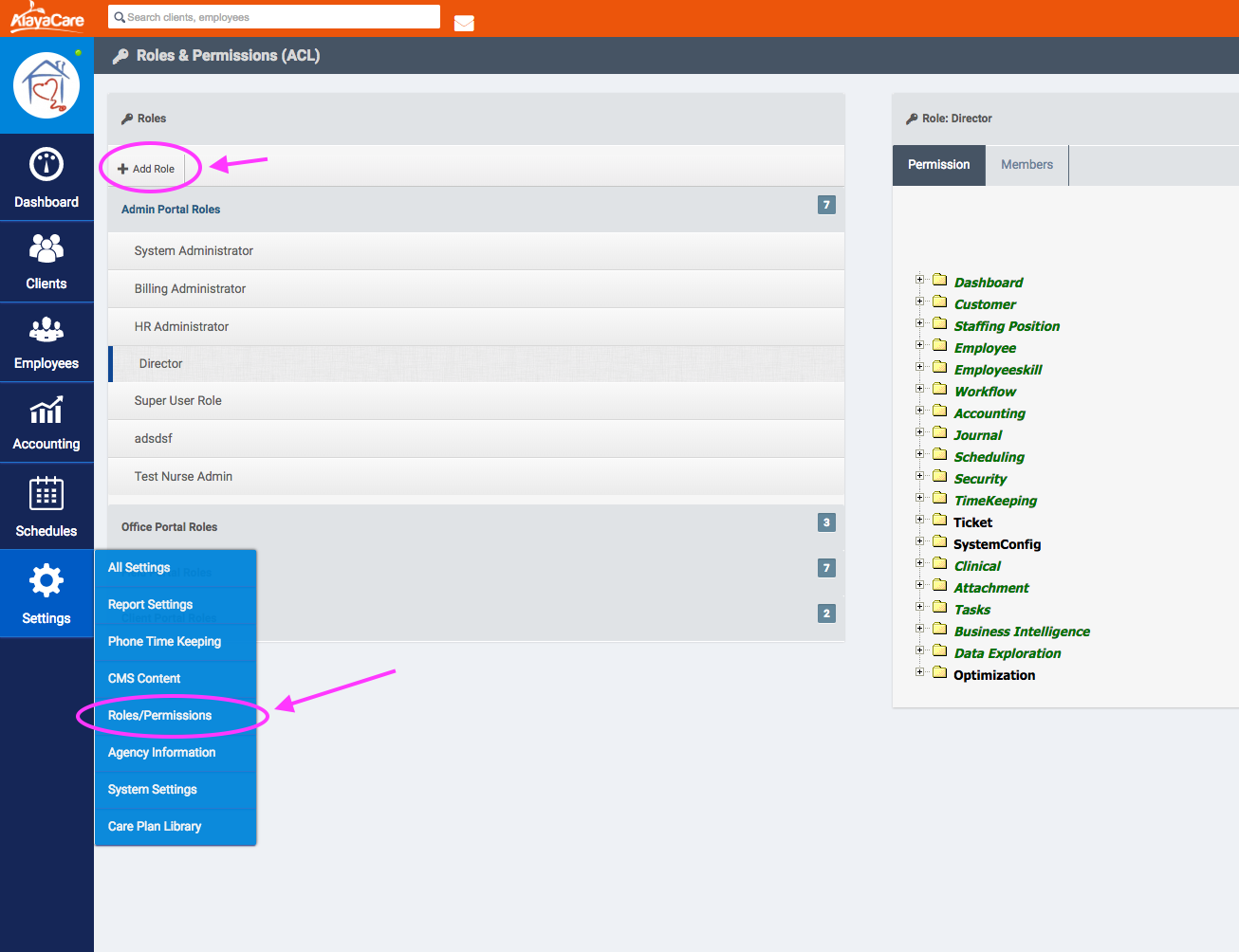Screen dimensions: 1239x952
Task: Click the search clients, employees field
Action: coord(275,17)
